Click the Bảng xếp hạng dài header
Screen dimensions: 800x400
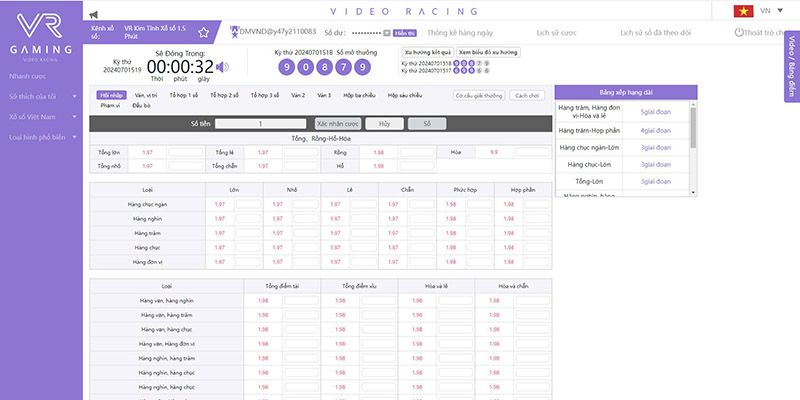coord(626,92)
